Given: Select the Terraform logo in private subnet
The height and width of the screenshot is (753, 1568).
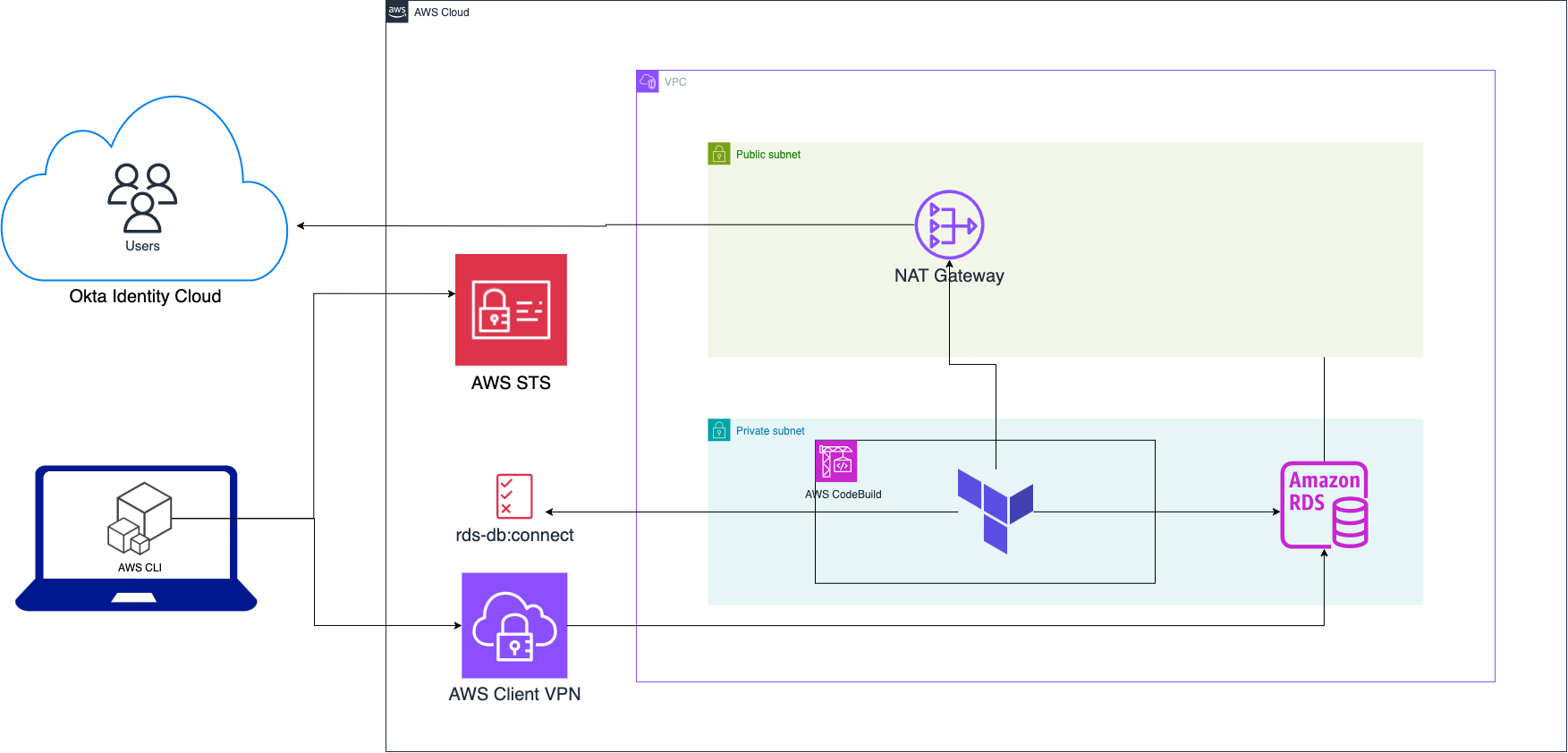Looking at the screenshot, I should 996,511.
